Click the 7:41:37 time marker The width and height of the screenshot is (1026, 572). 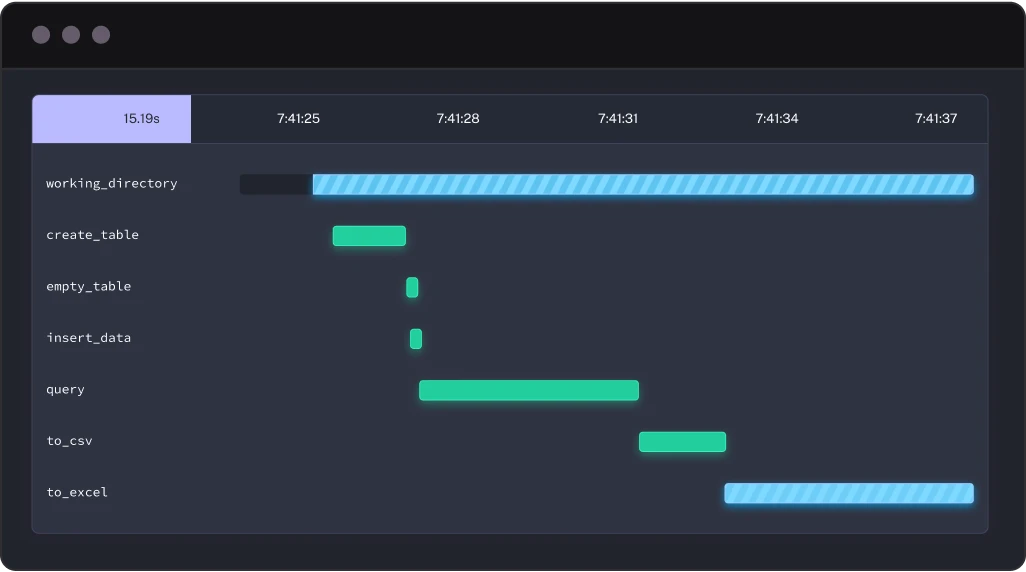coord(936,118)
